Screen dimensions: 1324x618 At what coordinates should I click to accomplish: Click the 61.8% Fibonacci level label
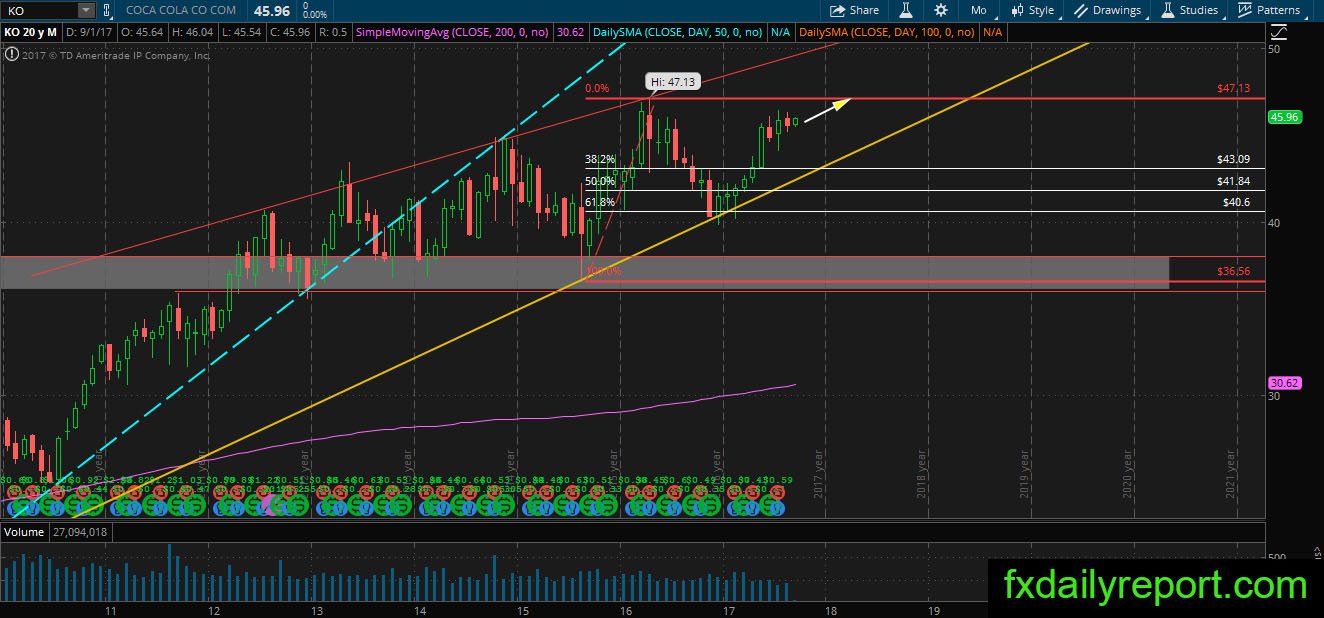(x=600, y=202)
